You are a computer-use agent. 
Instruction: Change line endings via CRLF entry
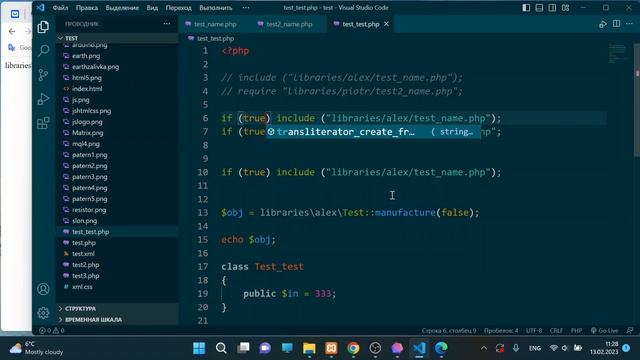pos(556,331)
